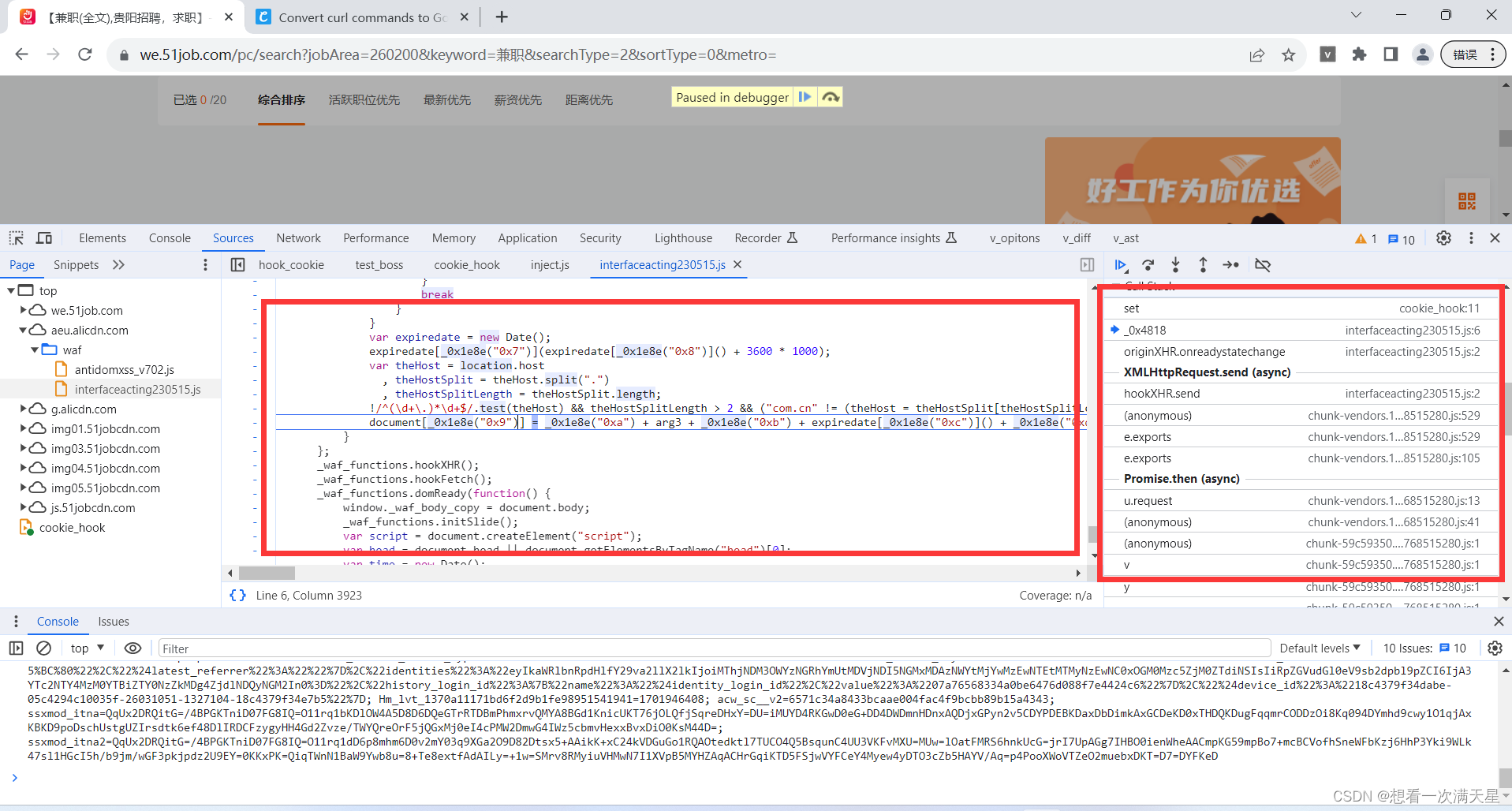Clear the console
Image resolution: width=1512 pixels, height=811 pixels.
pyautogui.click(x=44, y=648)
